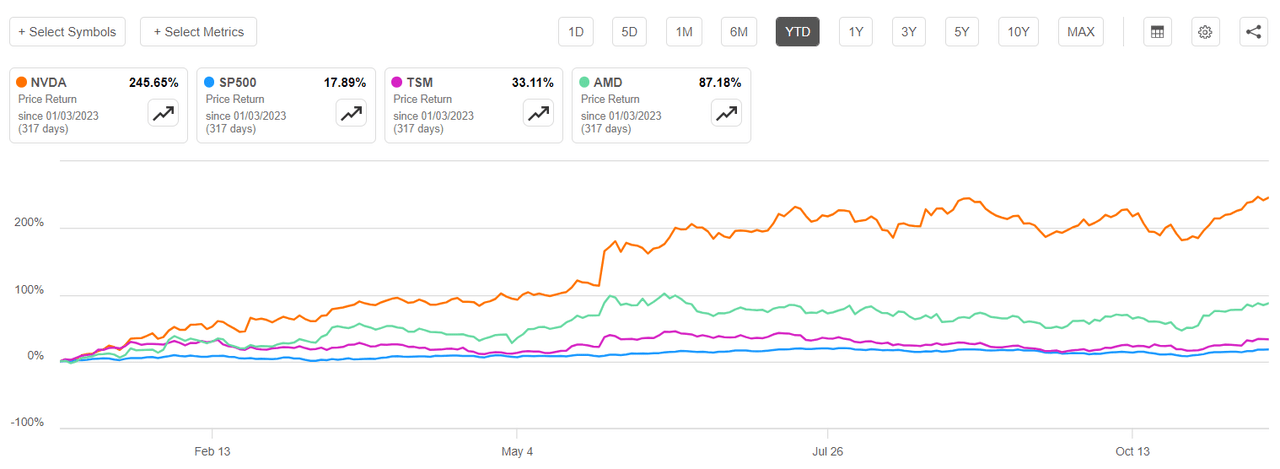Click the AMD green color dot
This screenshot has width=1280, height=469.
coord(585,83)
